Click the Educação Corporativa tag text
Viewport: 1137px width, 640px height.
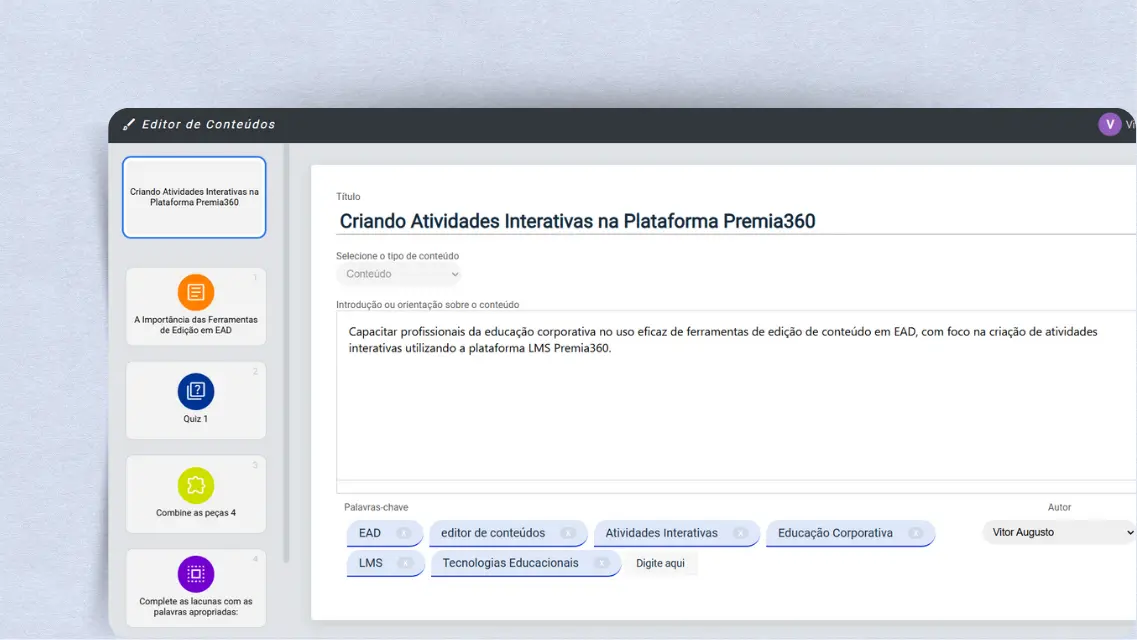[x=835, y=533]
